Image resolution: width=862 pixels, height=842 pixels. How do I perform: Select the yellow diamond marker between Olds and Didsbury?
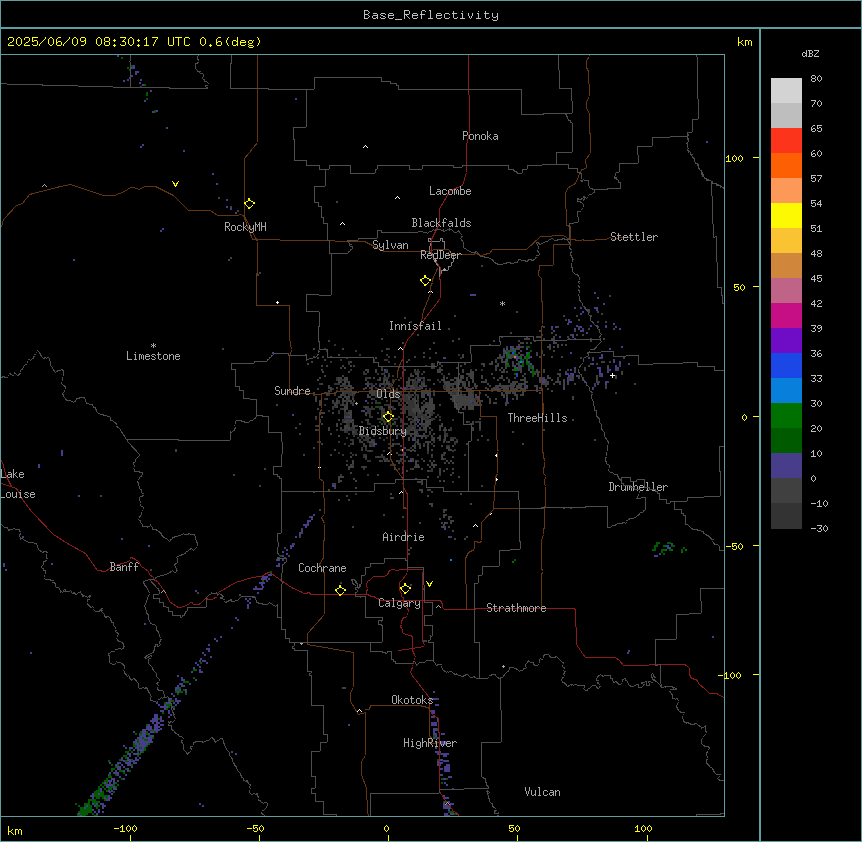[x=388, y=417]
